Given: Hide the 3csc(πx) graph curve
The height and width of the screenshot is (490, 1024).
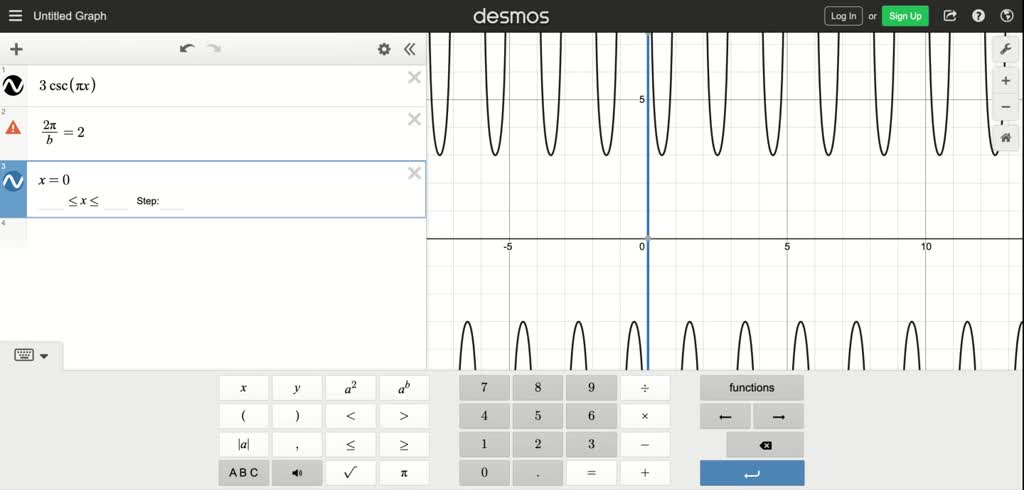Looking at the screenshot, I should coord(13,85).
